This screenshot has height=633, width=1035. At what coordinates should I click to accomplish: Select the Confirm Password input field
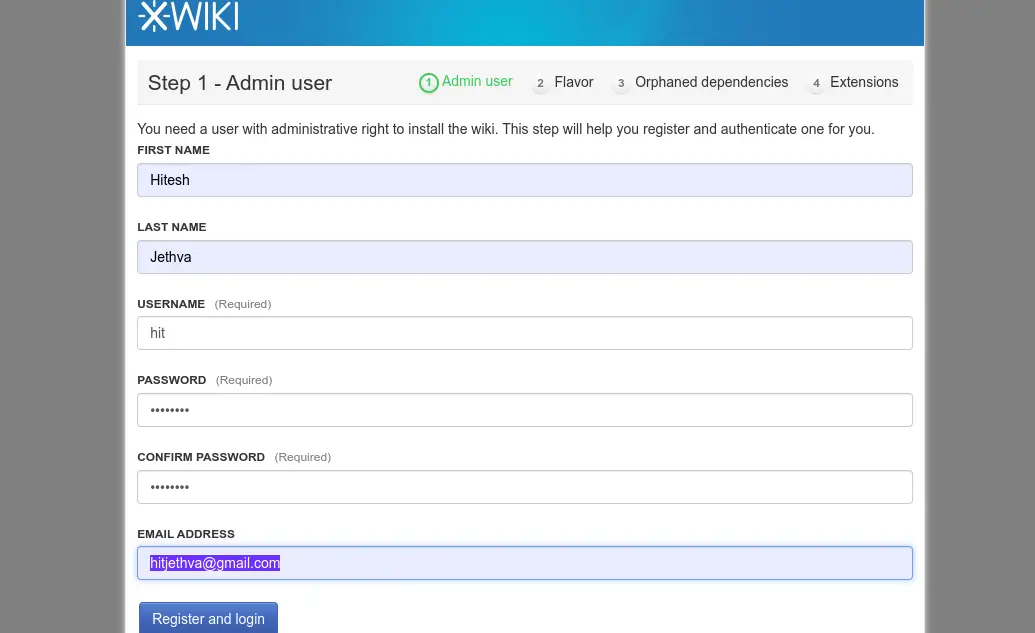[x=525, y=487]
